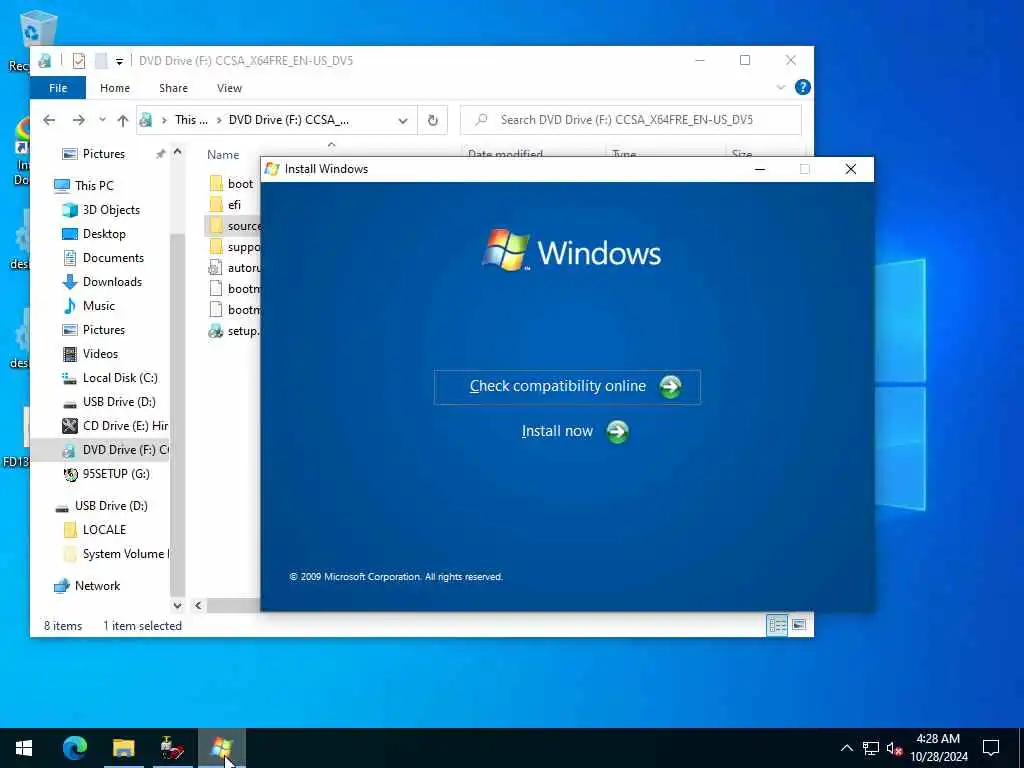Close the Install Windows dialog

pos(850,169)
